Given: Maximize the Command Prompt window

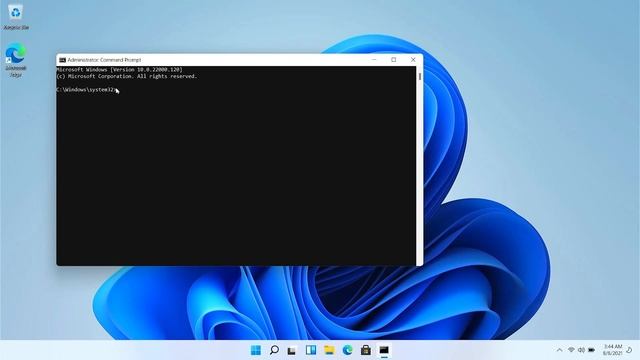Looking at the screenshot, I should coord(393,60).
